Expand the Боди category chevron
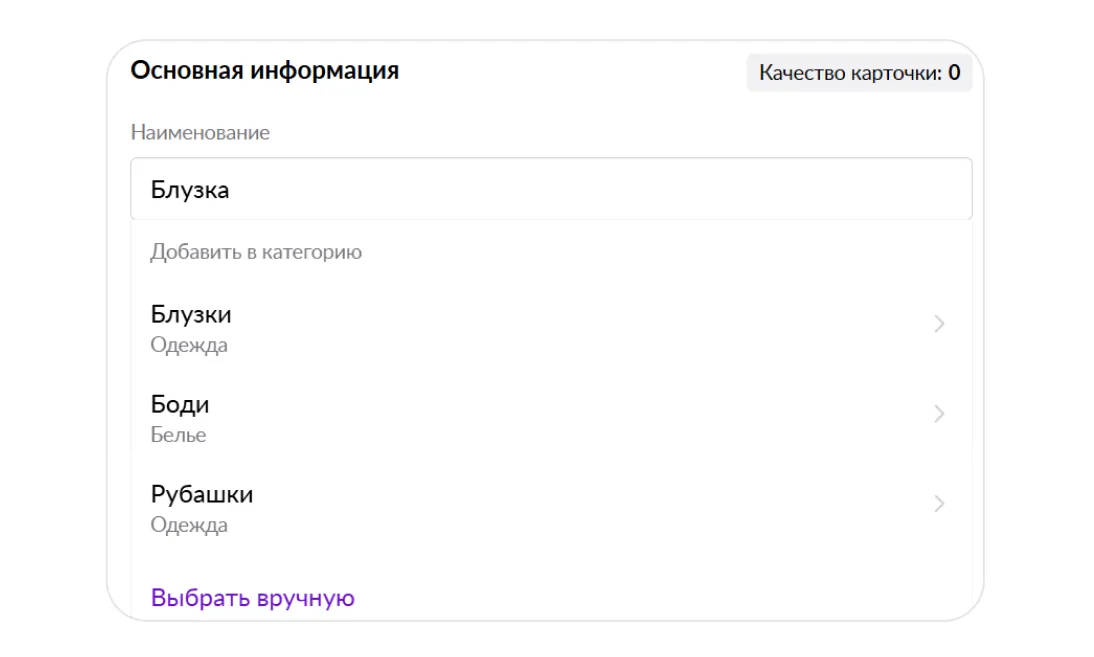The height and width of the screenshot is (657, 1094). (938, 414)
